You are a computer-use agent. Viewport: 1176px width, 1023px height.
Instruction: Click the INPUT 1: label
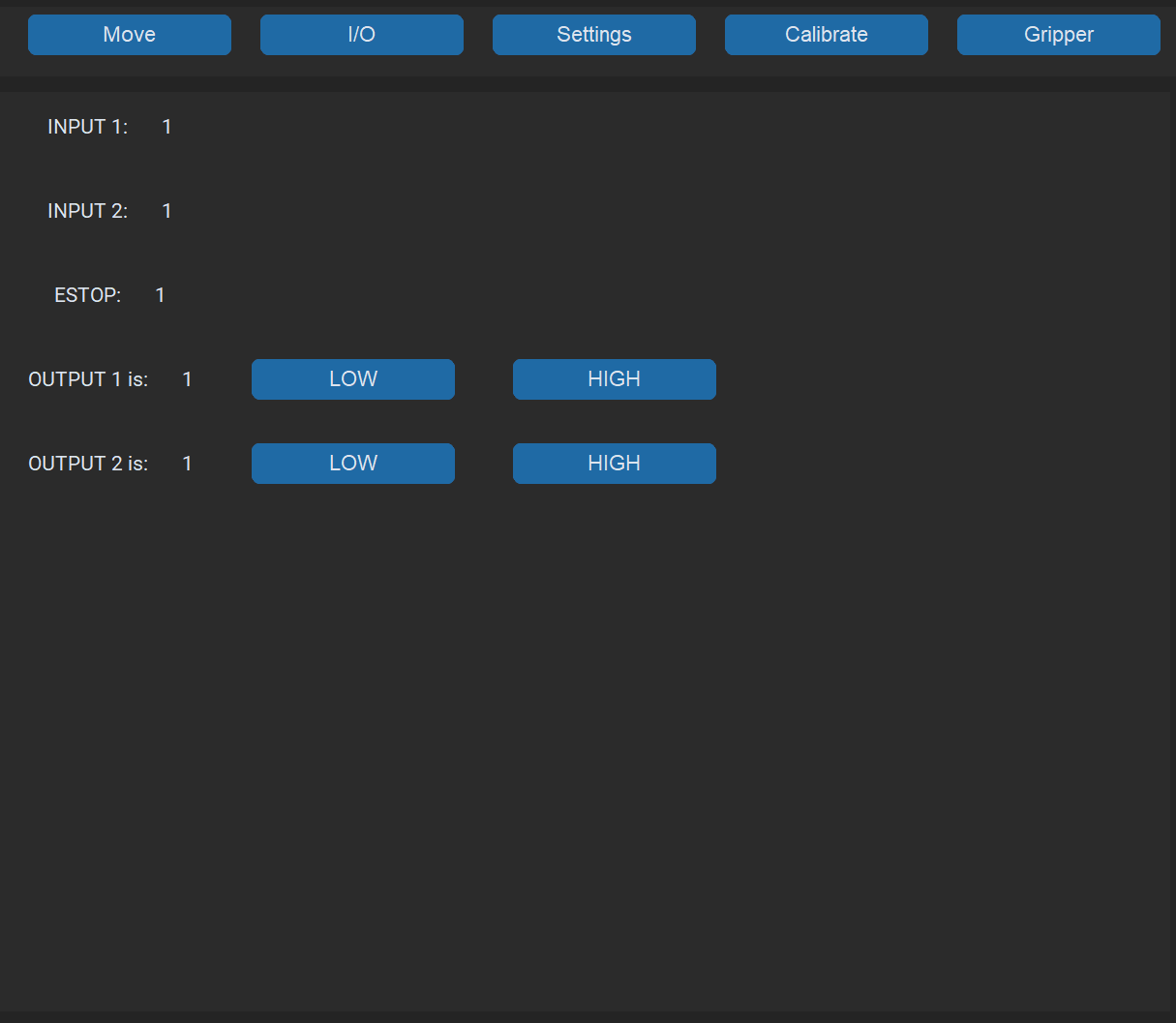pos(88,127)
